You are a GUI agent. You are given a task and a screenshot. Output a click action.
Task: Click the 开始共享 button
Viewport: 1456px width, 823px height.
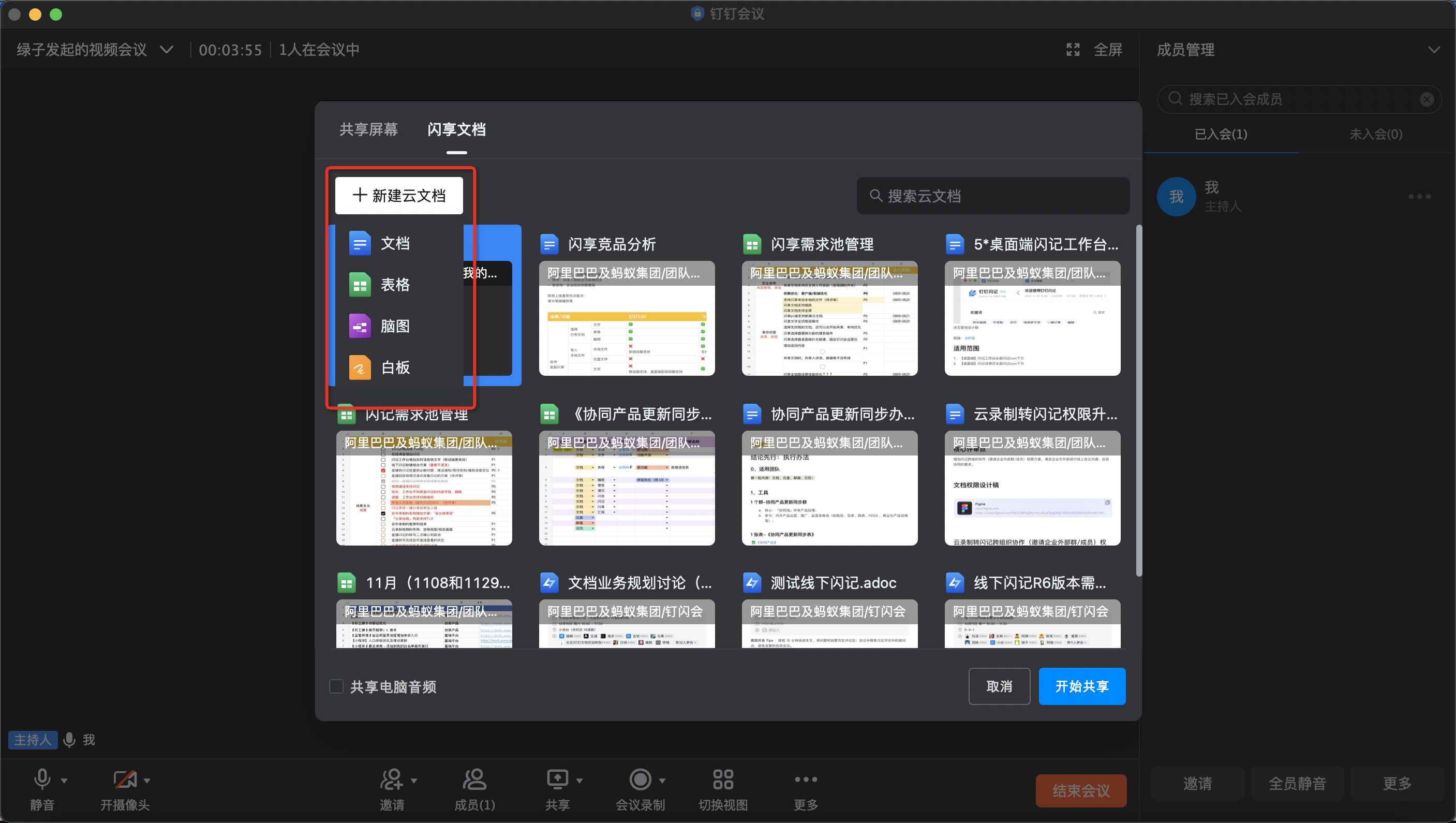1082,686
